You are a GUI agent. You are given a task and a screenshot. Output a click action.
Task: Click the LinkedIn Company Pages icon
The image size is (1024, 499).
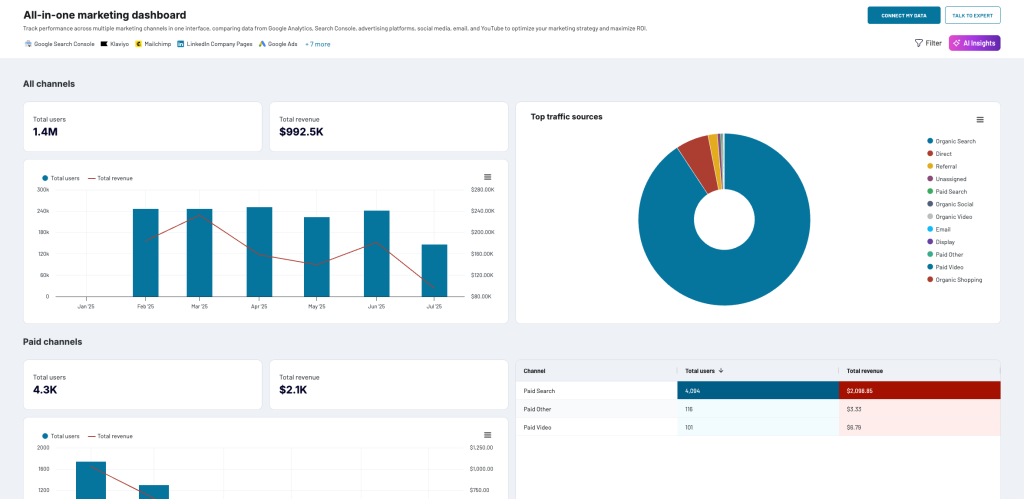coord(180,44)
